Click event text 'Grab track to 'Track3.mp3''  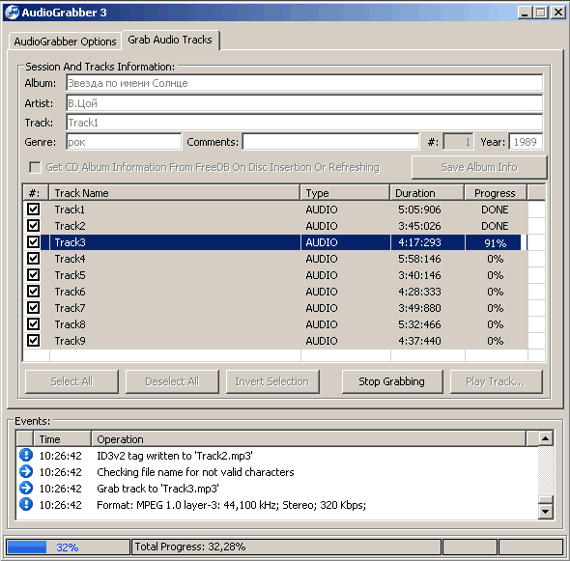click(x=158, y=488)
